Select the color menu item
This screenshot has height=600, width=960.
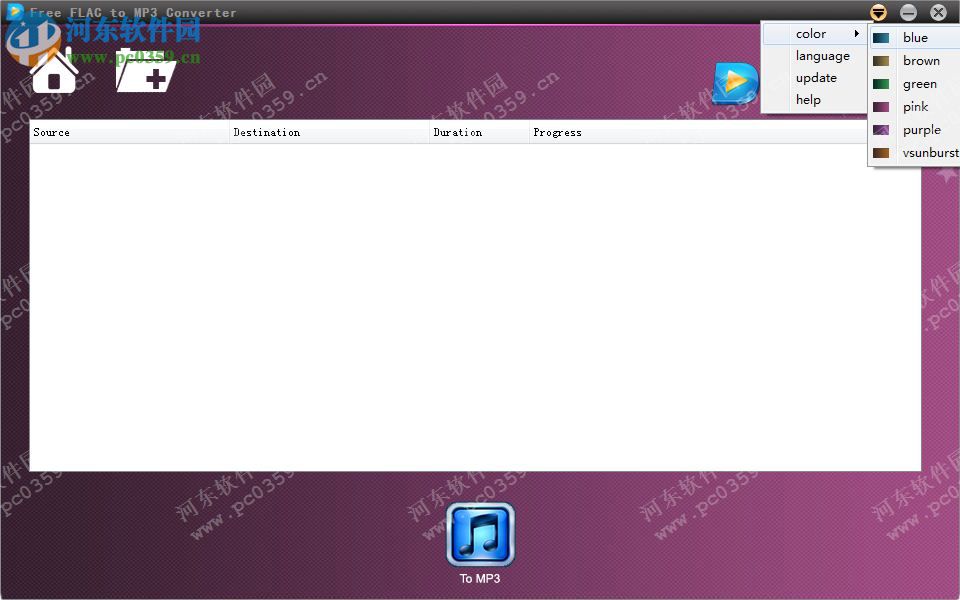coord(810,33)
